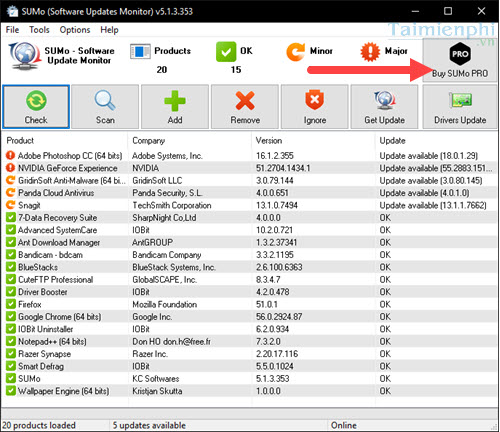Image resolution: width=500 pixels, height=432 pixels.
Task: Select the NVIDIA GeForce Experience product row
Action: (x=249, y=168)
